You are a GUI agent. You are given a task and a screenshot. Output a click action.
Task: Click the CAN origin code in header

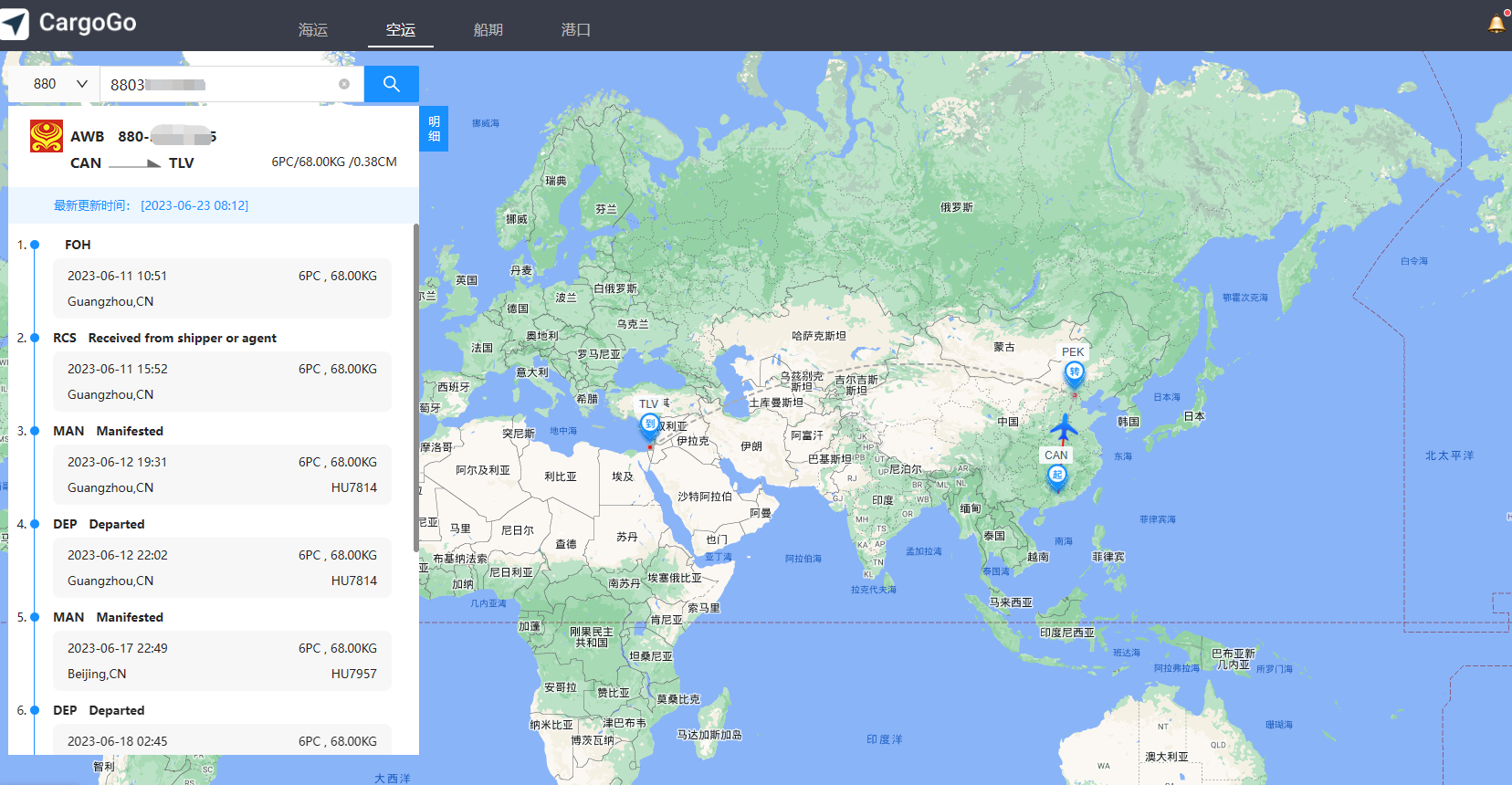[x=86, y=162]
